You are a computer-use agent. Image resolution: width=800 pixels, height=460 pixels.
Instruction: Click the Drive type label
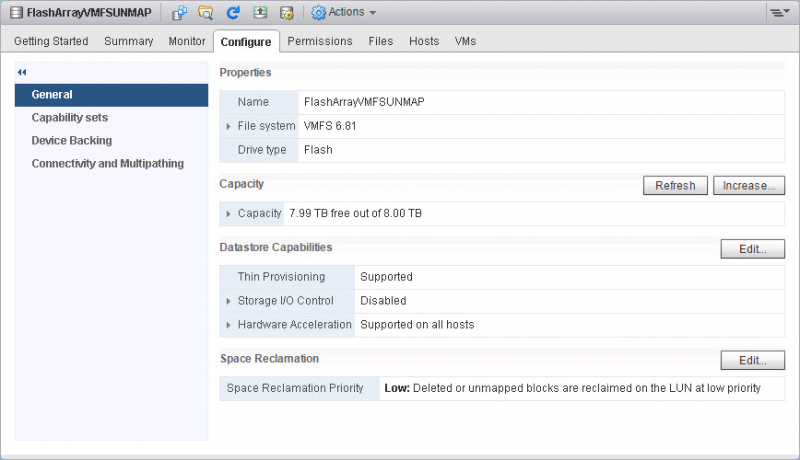(x=262, y=150)
